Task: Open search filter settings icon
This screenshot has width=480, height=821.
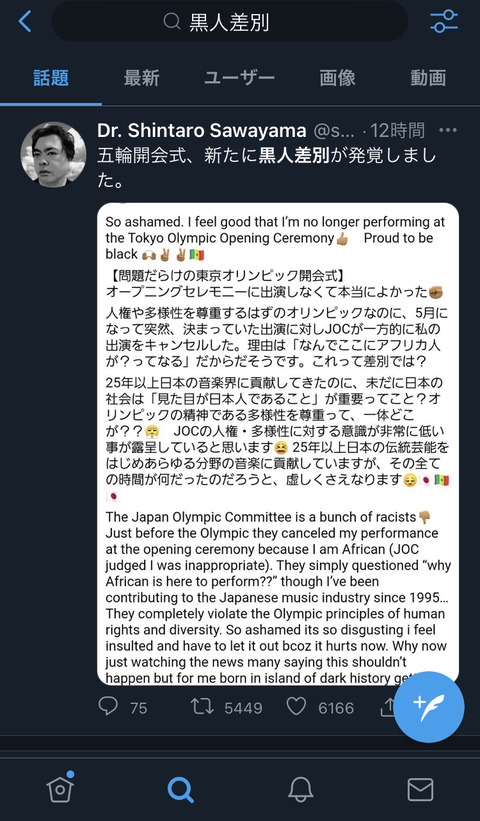Action: pyautogui.click(x=444, y=21)
